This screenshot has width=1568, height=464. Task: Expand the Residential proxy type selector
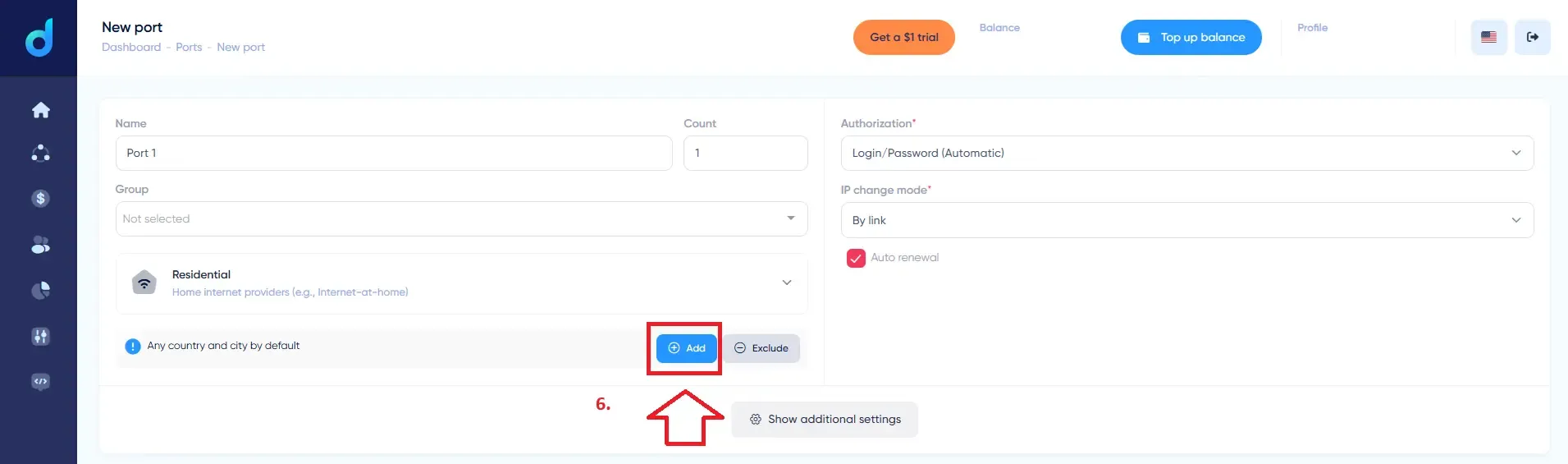tap(461, 283)
